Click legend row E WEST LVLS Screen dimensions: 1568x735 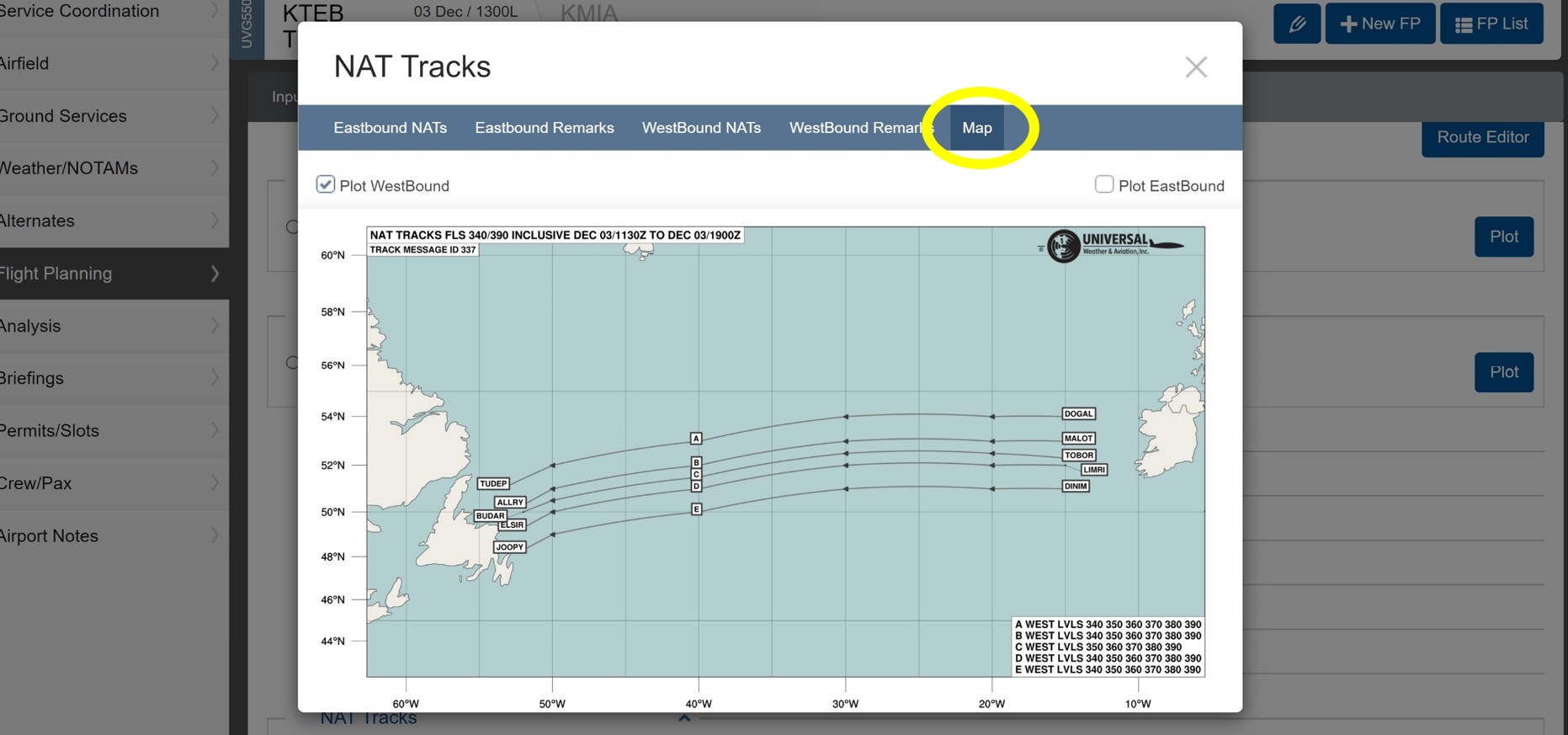point(1108,669)
